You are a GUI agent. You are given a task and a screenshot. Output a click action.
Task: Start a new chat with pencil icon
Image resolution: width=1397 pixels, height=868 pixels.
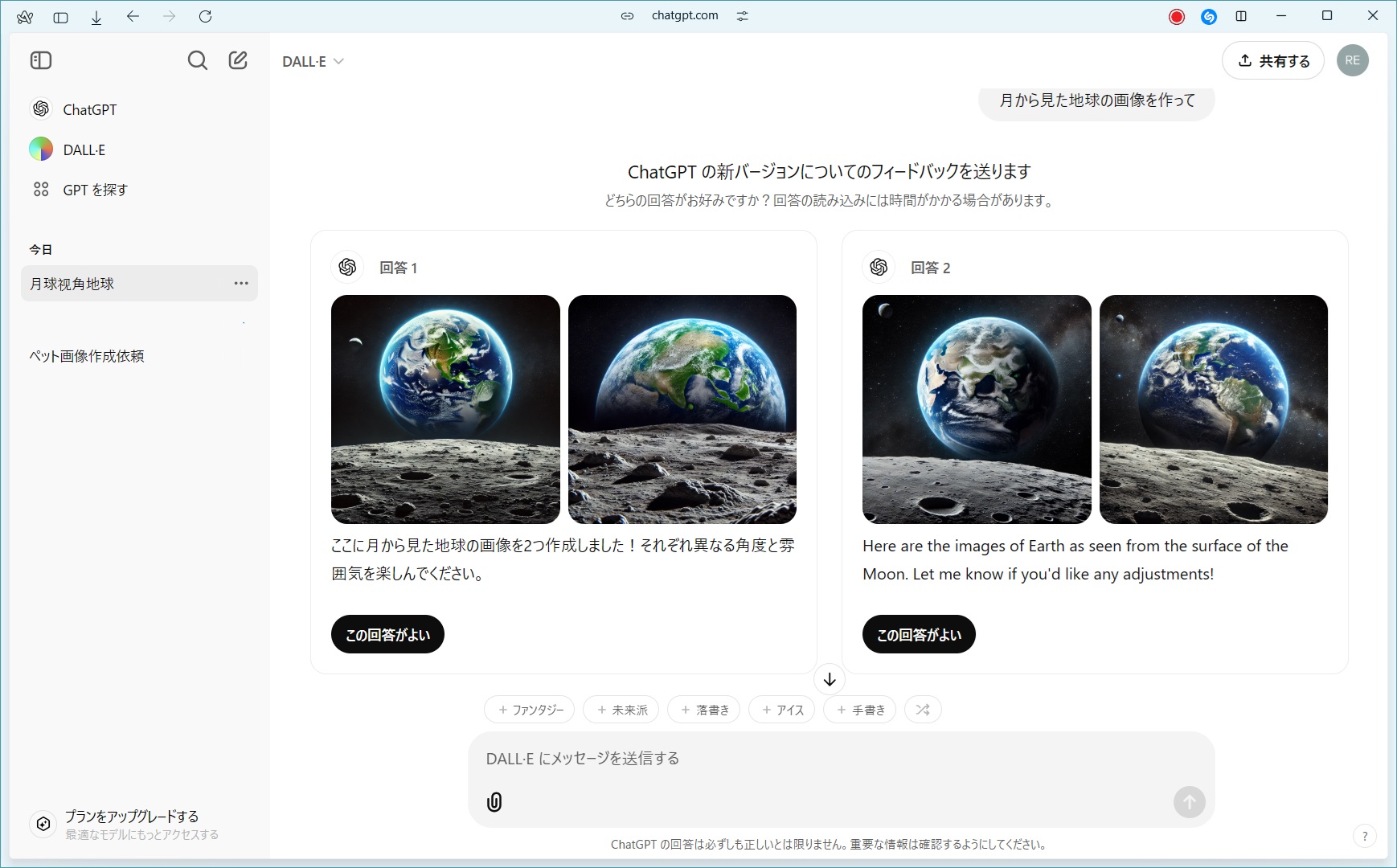pyautogui.click(x=238, y=60)
